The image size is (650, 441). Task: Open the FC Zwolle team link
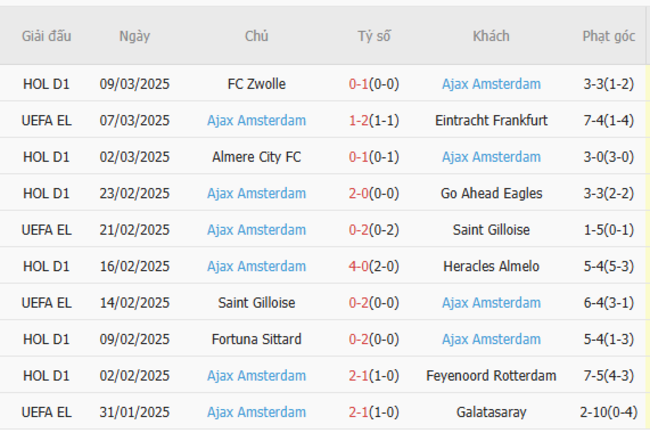point(256,84)
